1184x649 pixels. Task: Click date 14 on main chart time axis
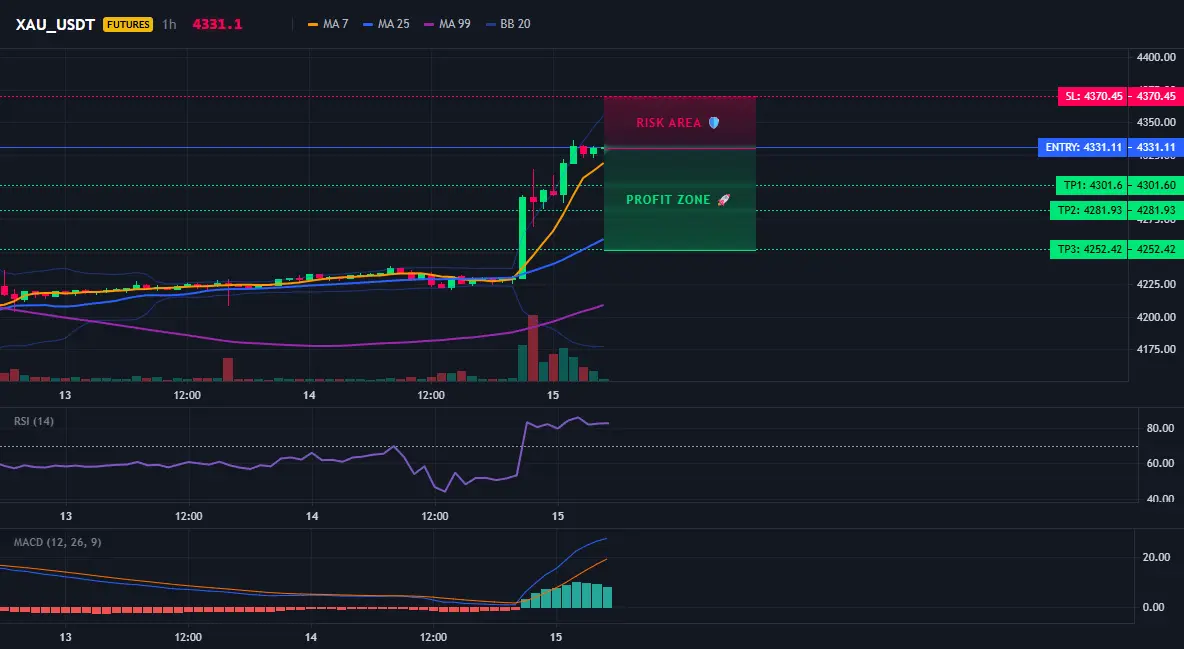pos(309,395)
